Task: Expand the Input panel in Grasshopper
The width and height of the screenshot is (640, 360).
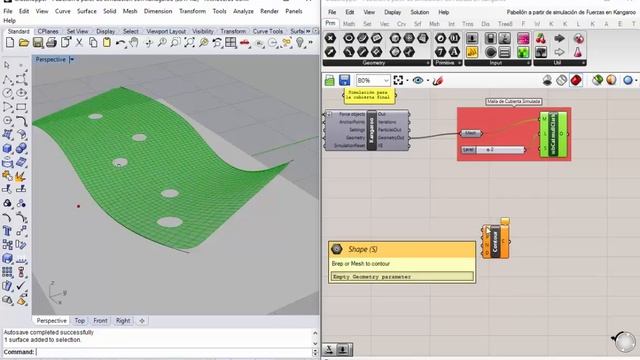Action: (x=528, y=63)
